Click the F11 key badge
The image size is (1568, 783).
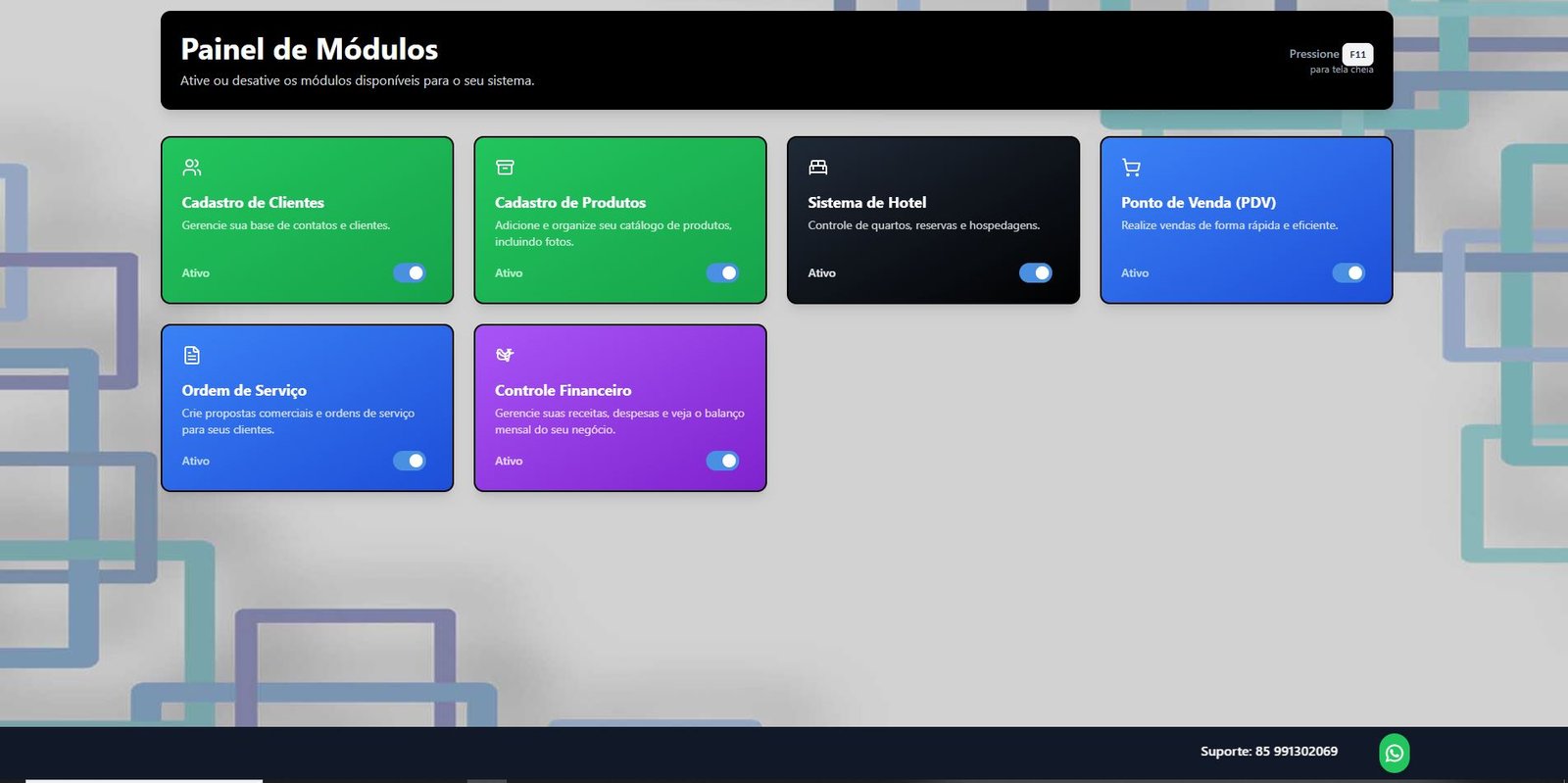point(1357,55)
